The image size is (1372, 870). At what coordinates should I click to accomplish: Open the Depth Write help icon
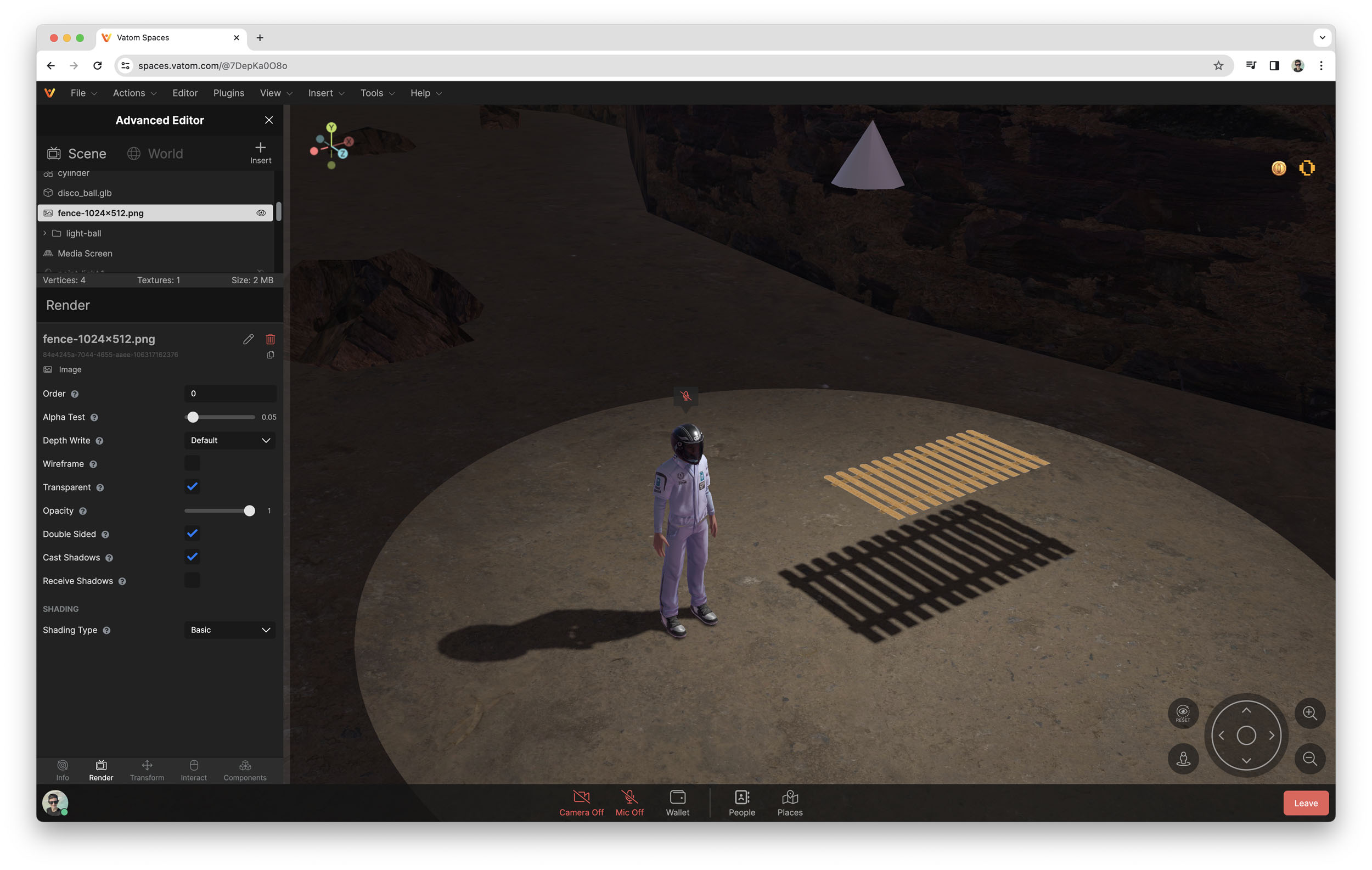click(x=100, y=441)
